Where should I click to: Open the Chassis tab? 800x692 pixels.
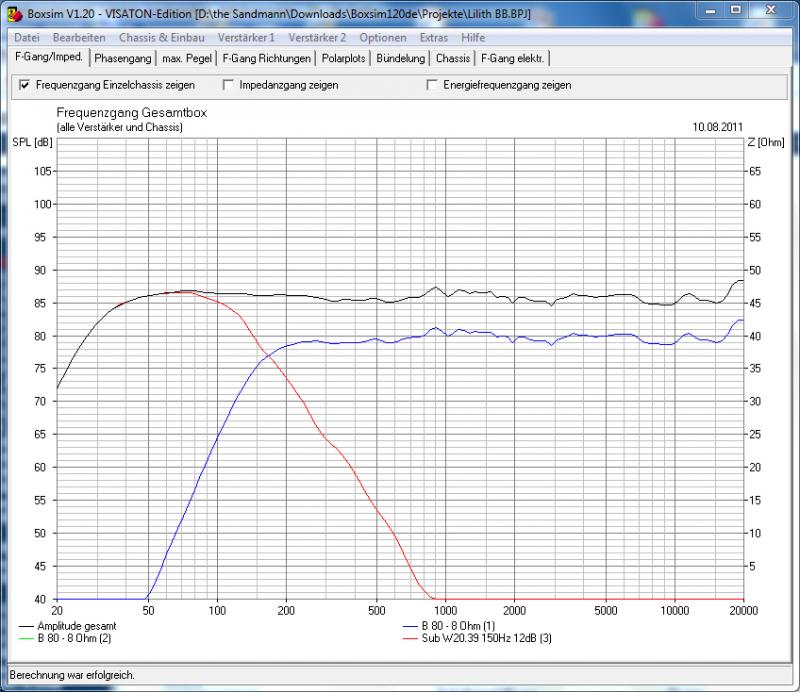tap(453, 58)
